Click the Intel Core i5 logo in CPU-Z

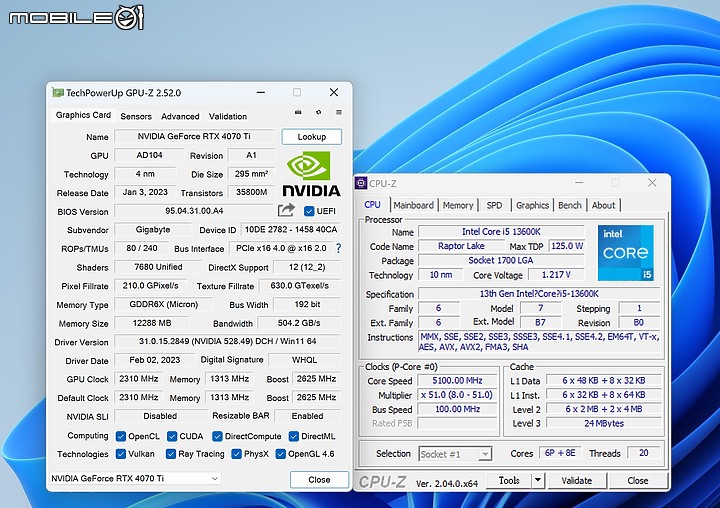pos(625,253)
